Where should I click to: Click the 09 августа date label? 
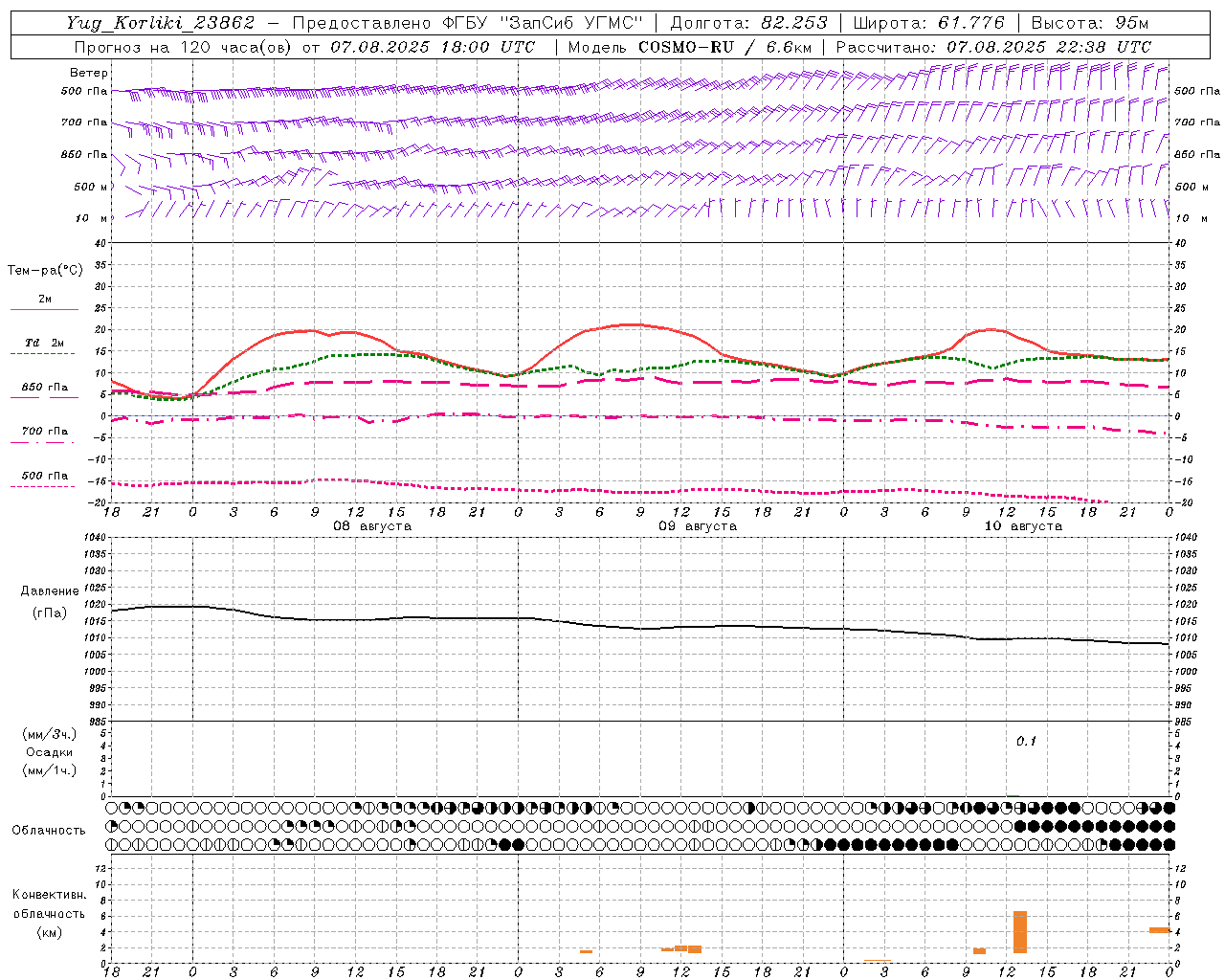pyautogui.click(x=698, y=526)
